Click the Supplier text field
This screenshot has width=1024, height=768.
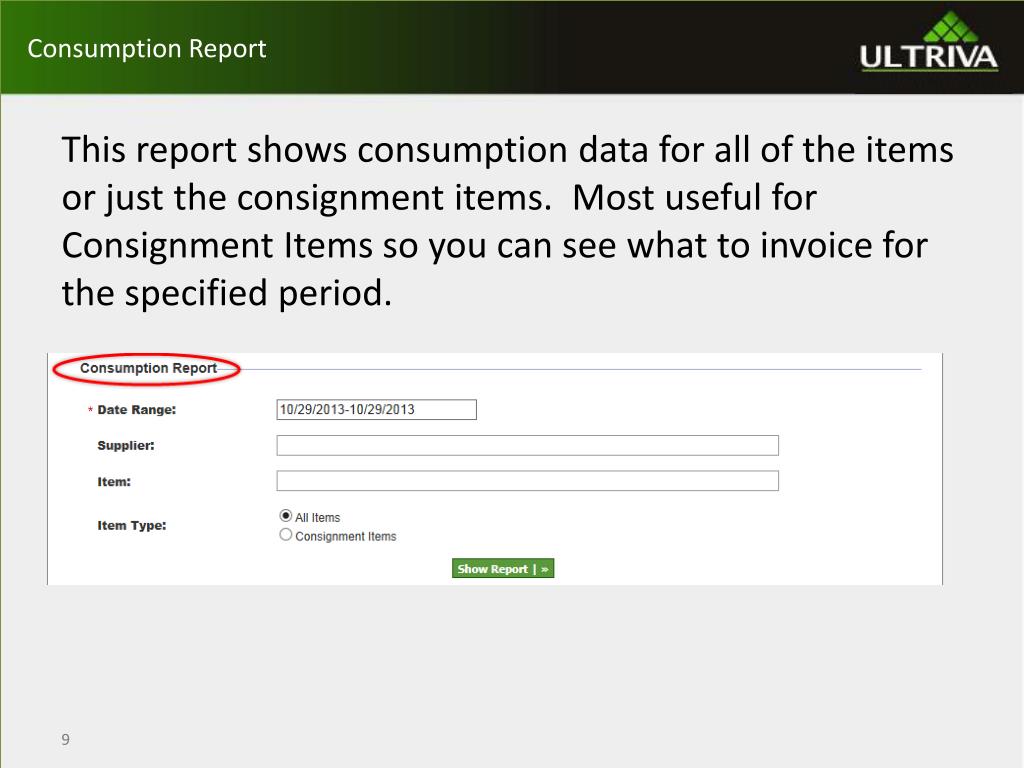(x=528, y=445)
